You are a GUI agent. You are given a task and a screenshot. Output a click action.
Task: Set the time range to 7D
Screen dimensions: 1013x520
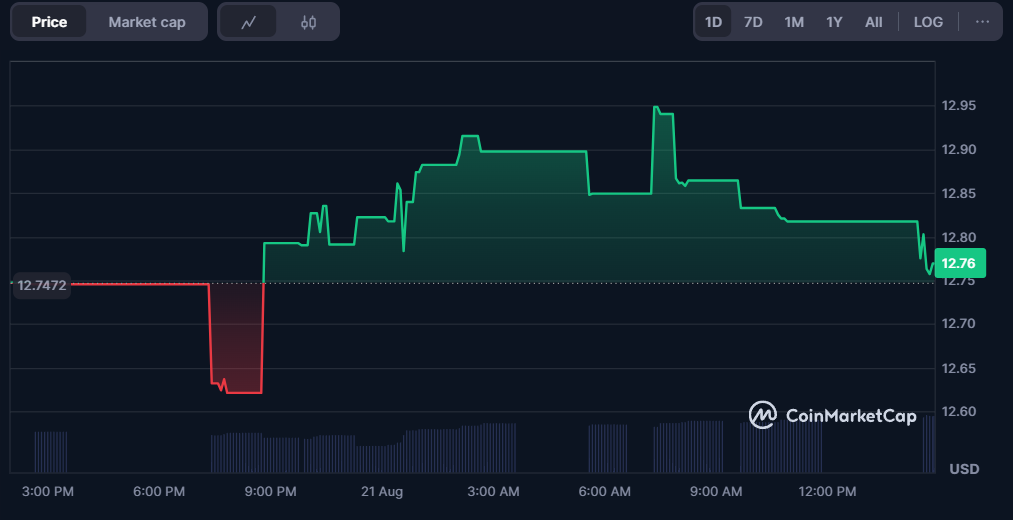click(753, 22)
